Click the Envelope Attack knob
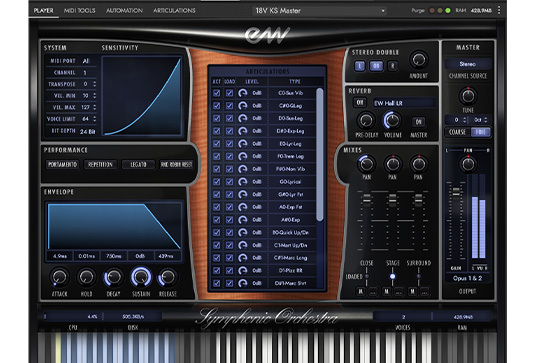Image resolution: width=535 pixels, height=363 pixels. (x=59, y=277)
